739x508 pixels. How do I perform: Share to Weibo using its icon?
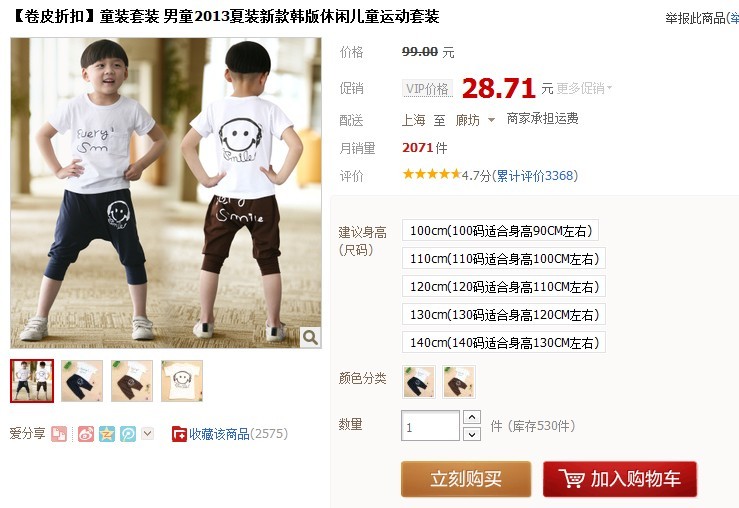point(86,434)
